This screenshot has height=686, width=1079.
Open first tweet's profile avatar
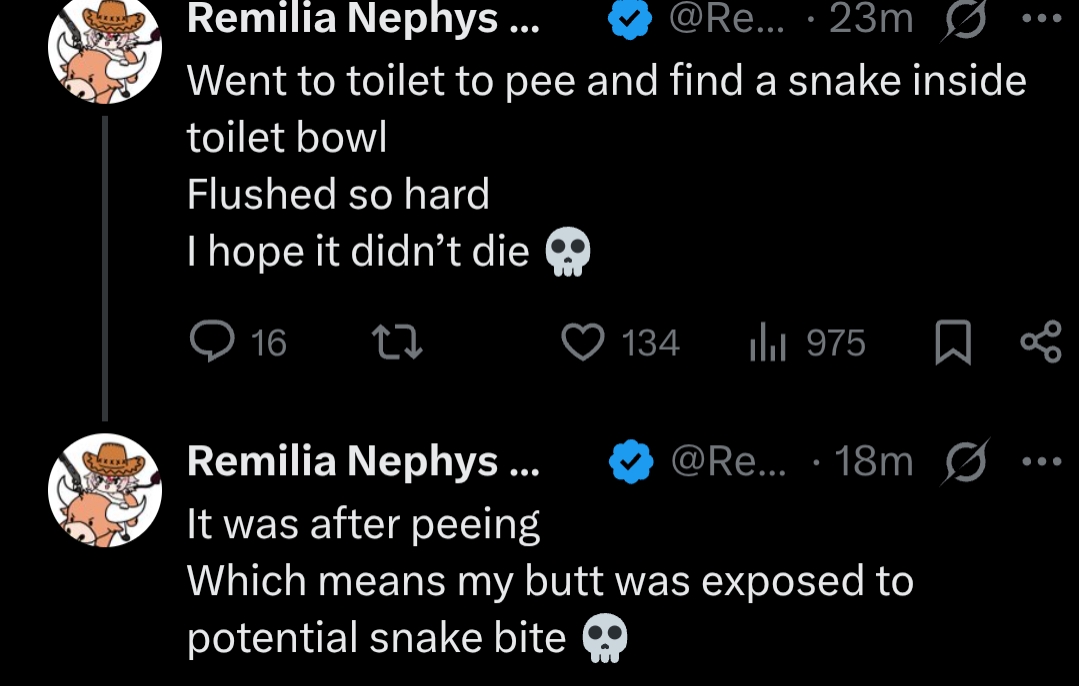pyautogui.click(x=105, y=50)
